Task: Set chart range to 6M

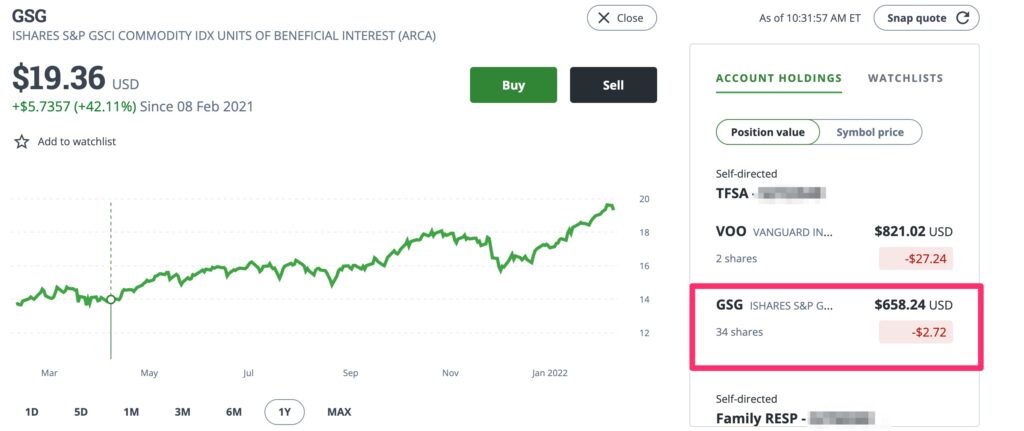Action: 234,412
